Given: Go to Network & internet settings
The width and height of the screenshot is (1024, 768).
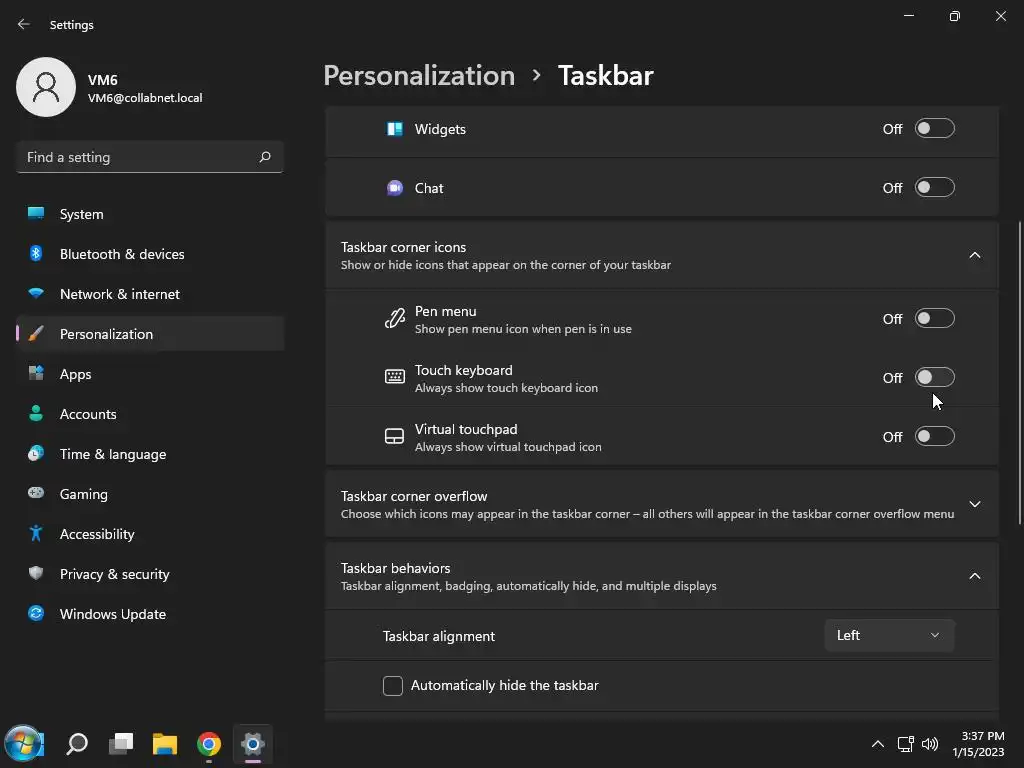Looking at the screenshot, I should click(150, 294).
